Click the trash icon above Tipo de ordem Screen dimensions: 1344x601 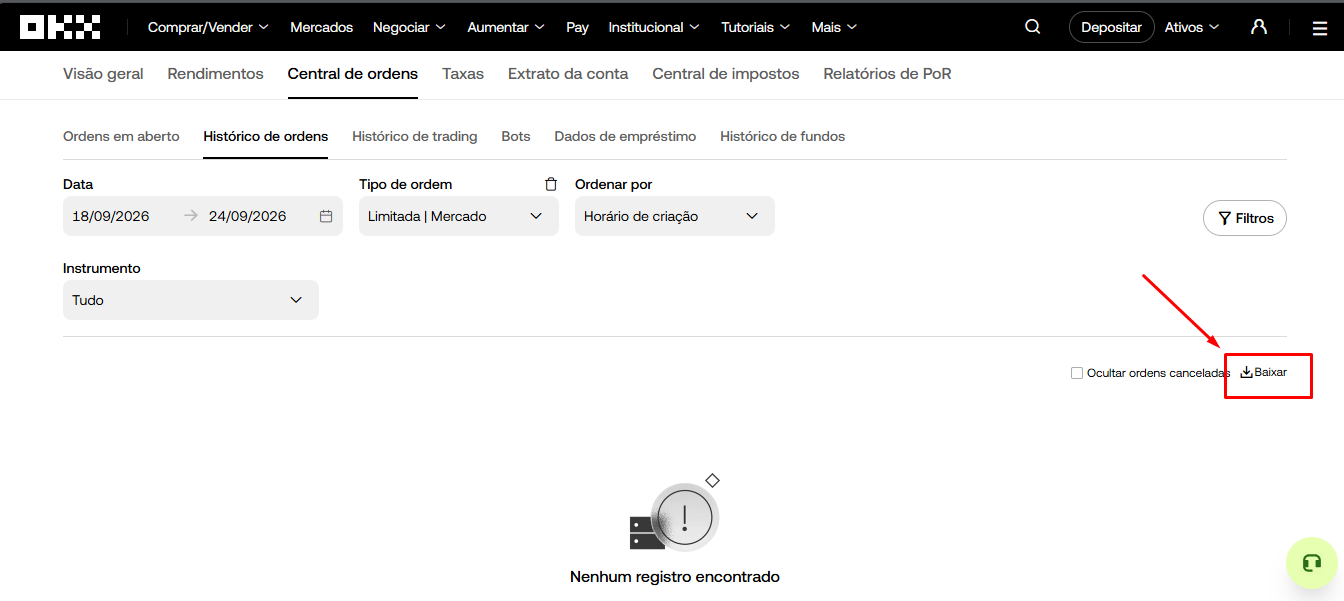click(551, 184)
